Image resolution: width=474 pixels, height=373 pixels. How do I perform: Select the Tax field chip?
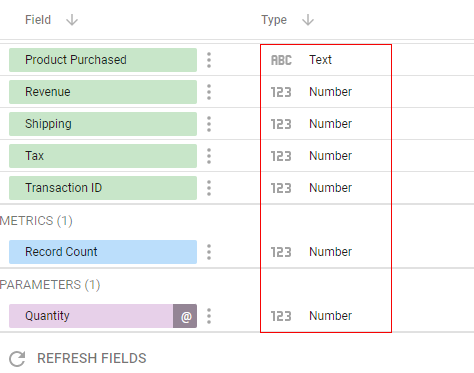(103, 156)
